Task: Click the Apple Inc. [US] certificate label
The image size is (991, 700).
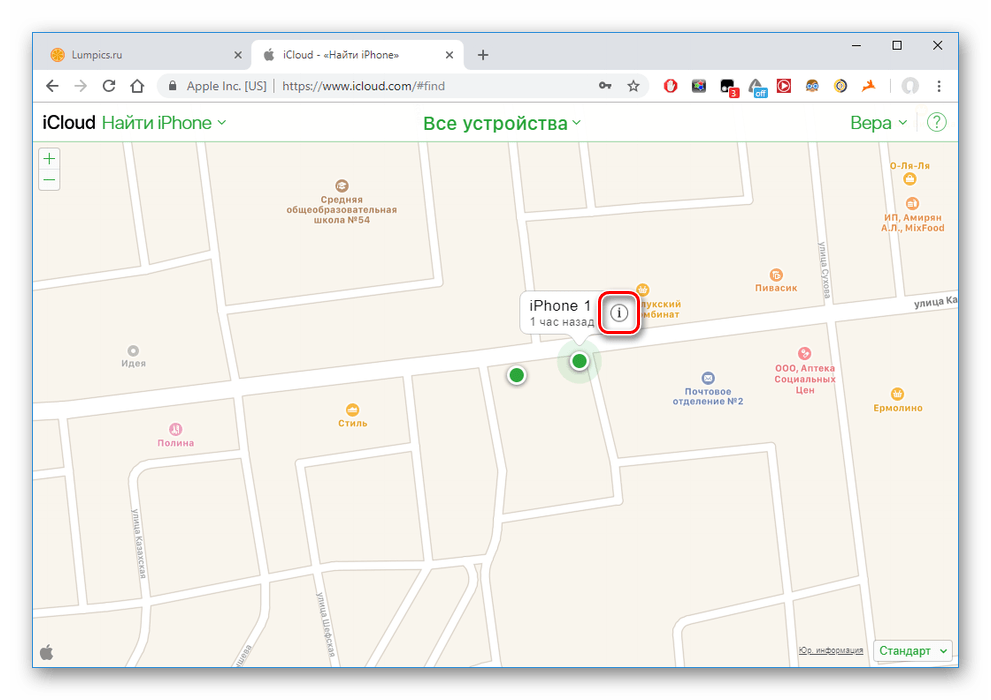Action: tap(226, 86)
